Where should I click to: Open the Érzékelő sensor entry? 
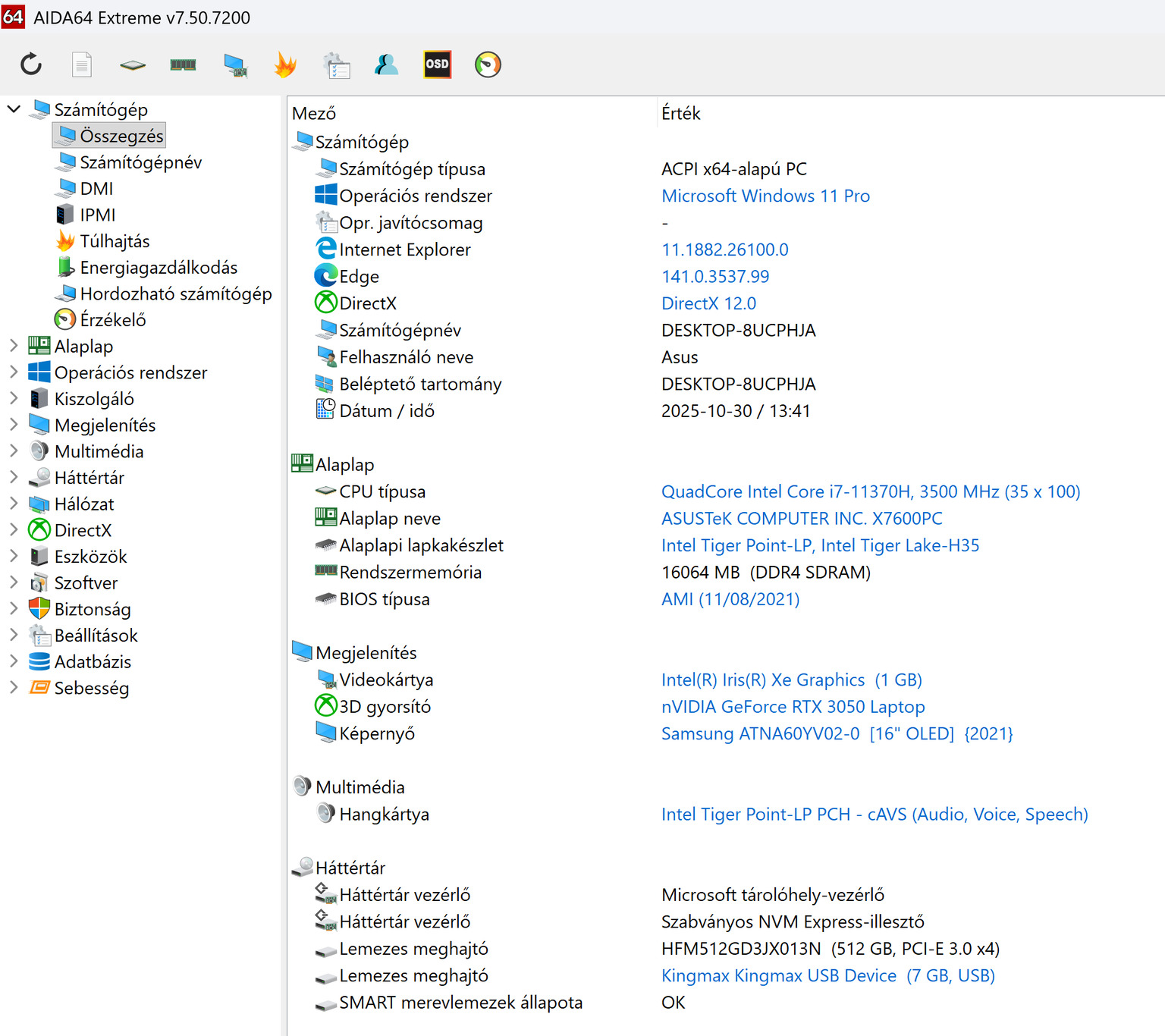pos(100,320)
